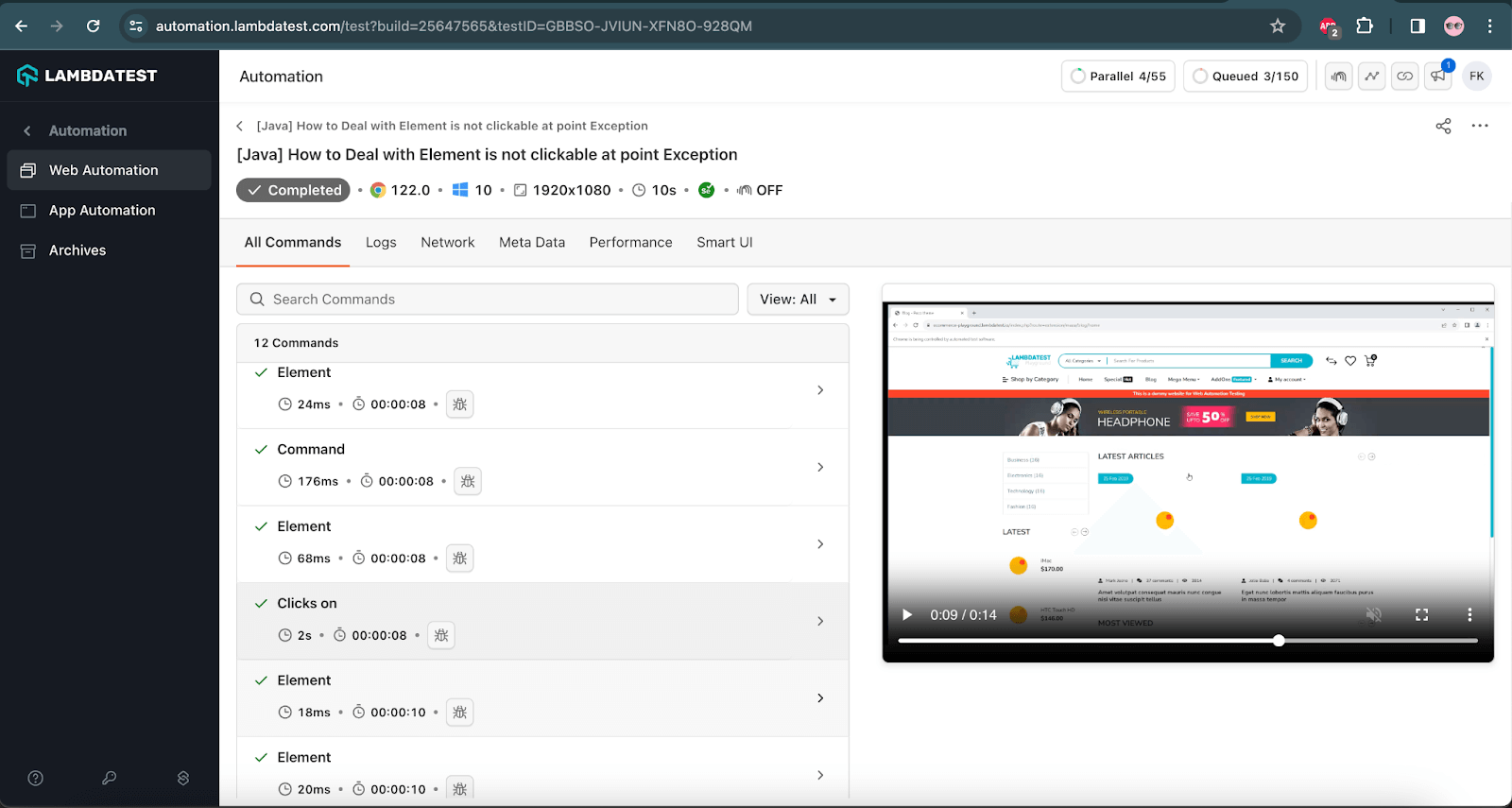Open test more-options ellipsis menu
The width and height of the screenshot is (1512, 808).
1480,126
